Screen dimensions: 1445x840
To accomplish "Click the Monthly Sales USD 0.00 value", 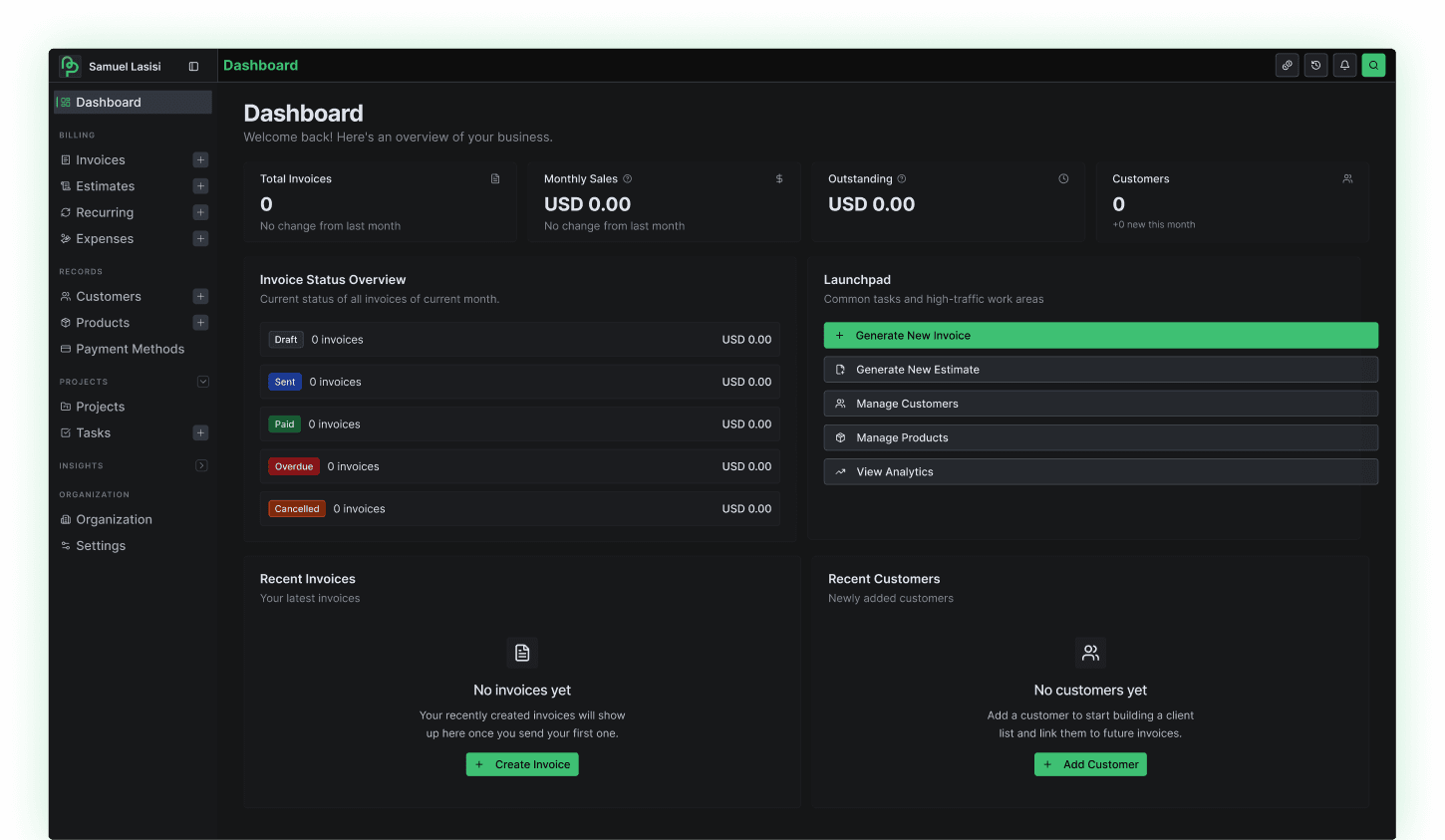I will (x=588, y=204).
